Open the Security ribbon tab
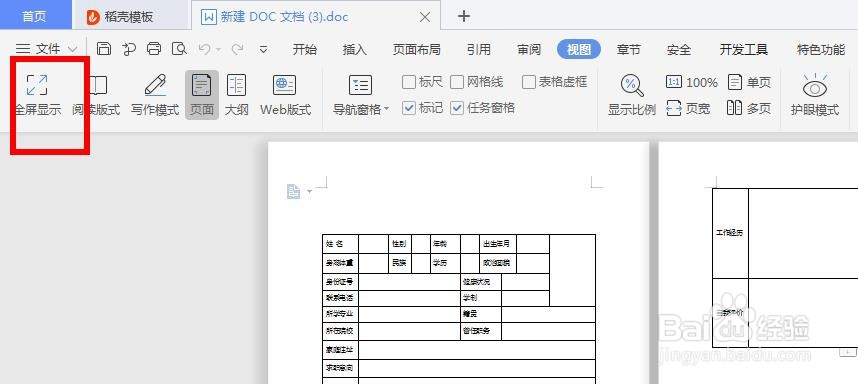This screenshot has width=858, height=384. [679, 49]
